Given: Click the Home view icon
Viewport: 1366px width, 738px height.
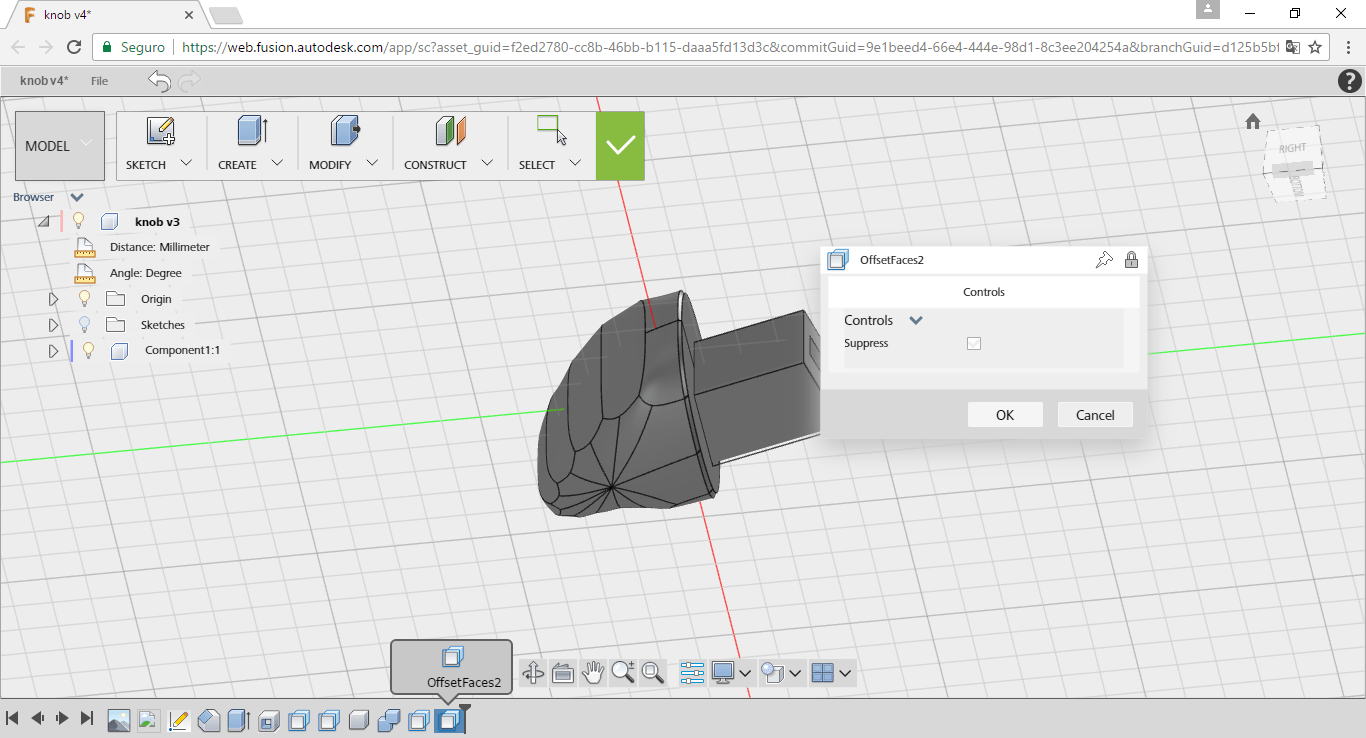Looking at the screenshot, I should point(1253,121).
